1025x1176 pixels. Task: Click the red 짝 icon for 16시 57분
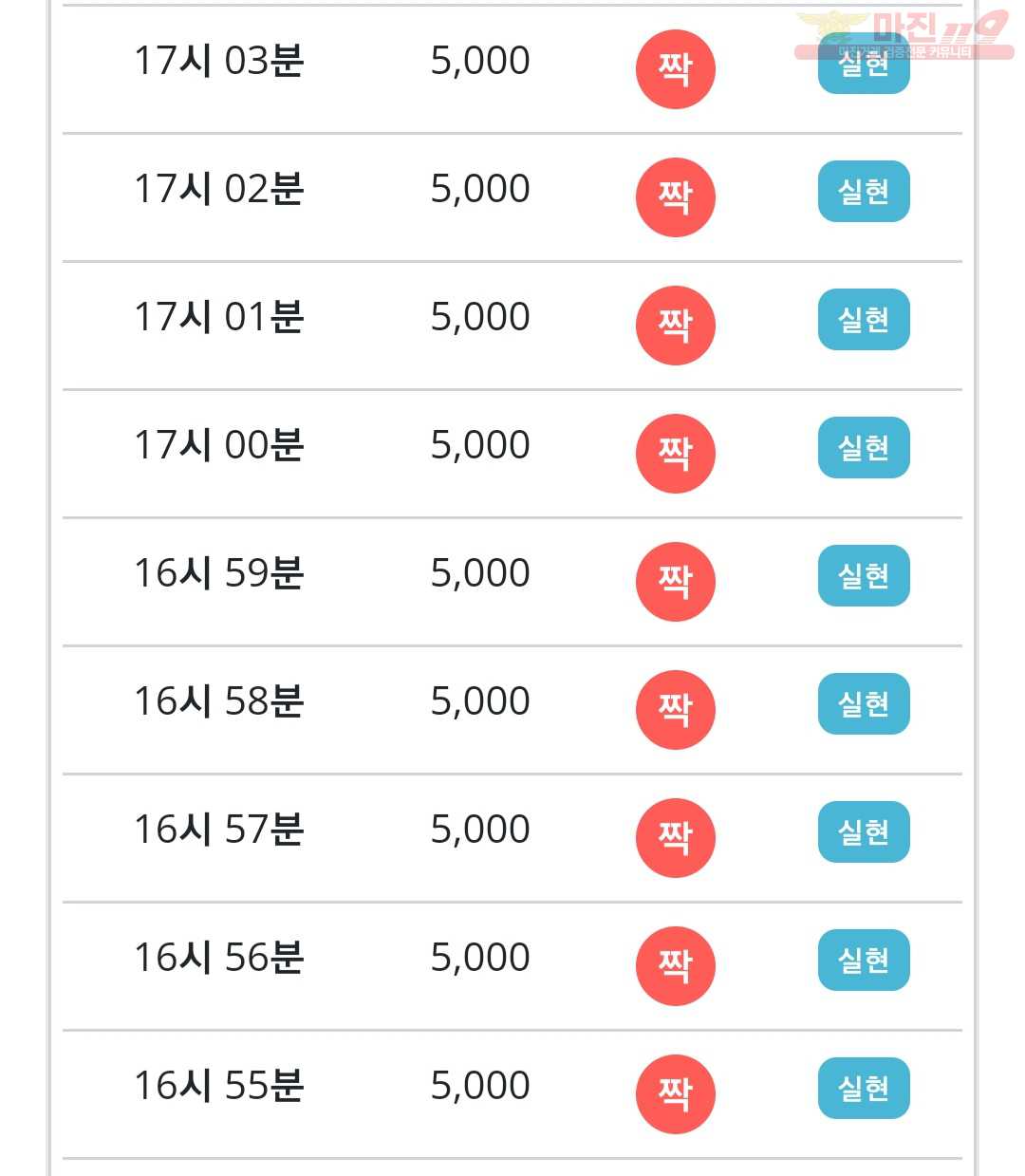point(675,838)
